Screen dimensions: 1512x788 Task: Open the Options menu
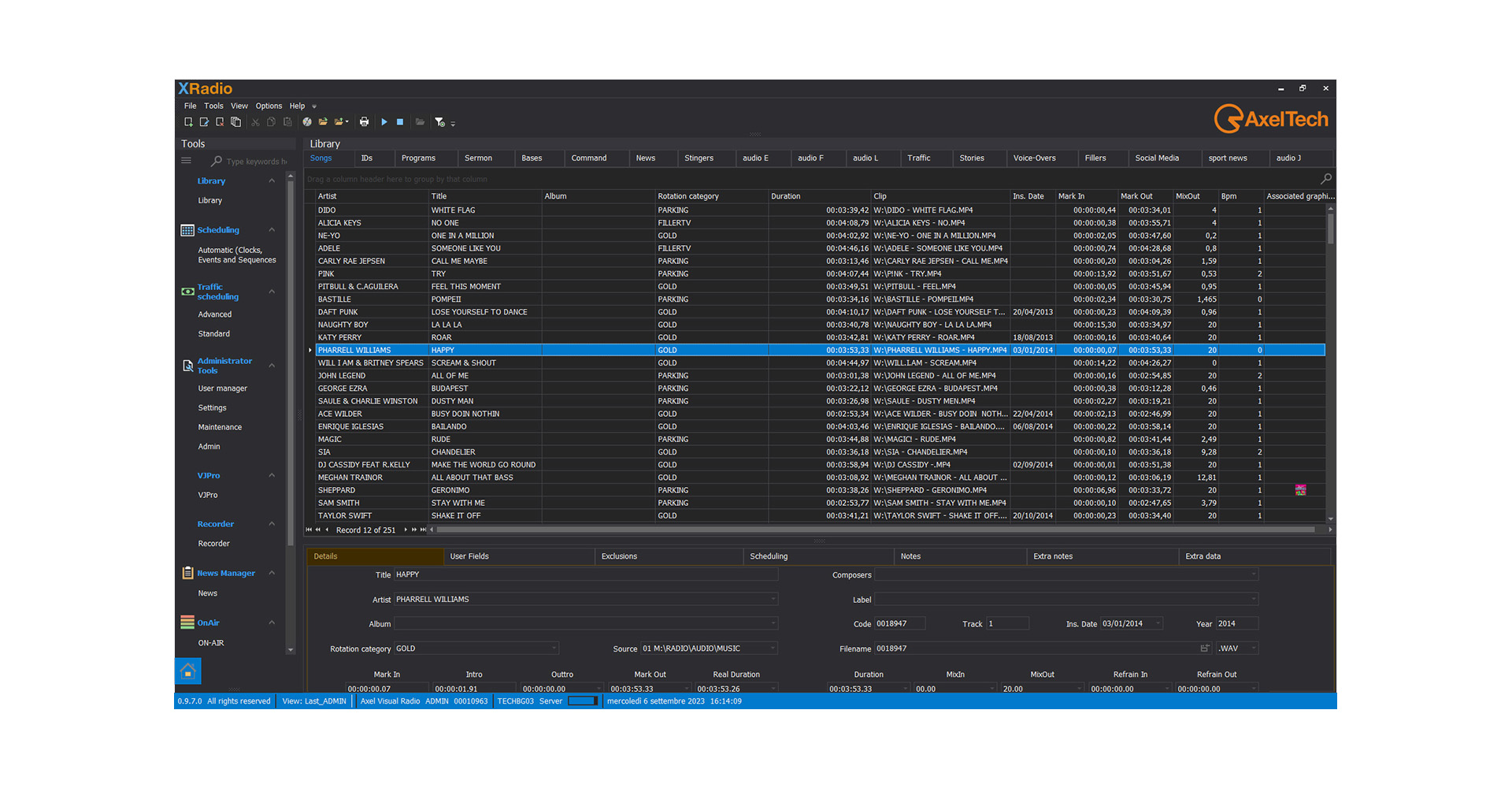pos(269,106)
